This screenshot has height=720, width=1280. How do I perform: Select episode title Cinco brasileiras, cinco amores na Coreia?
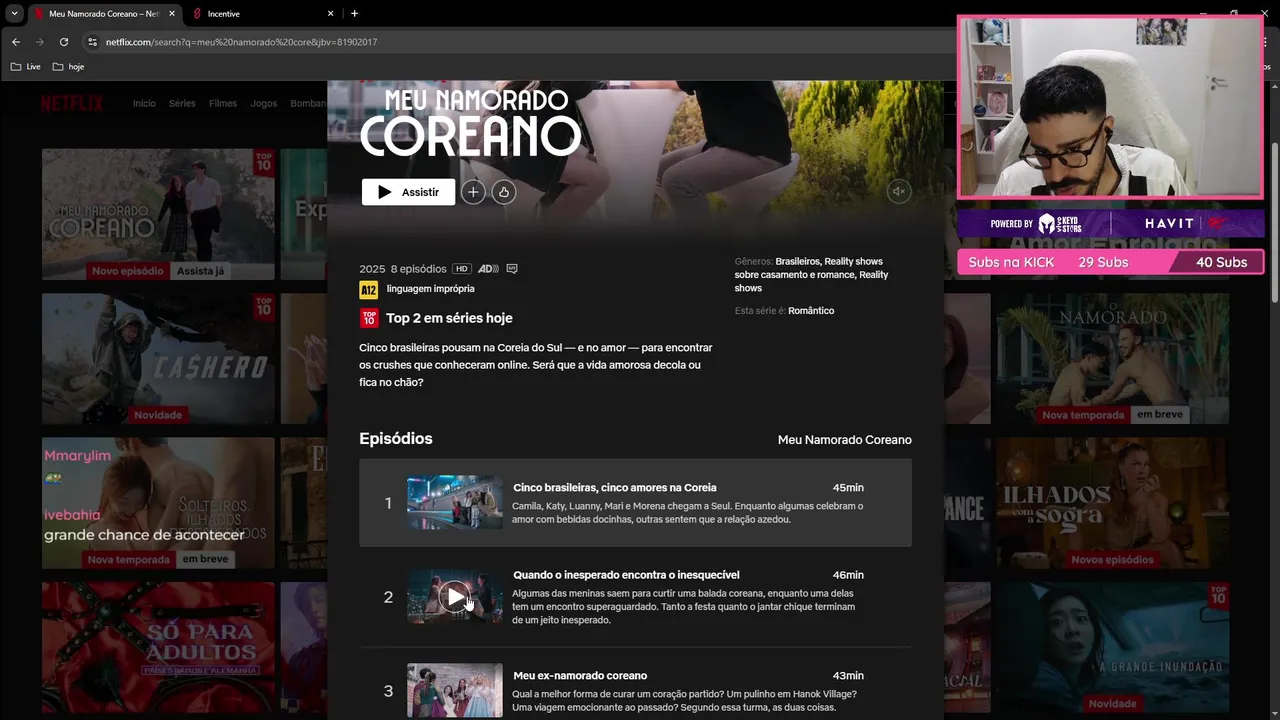tap(615, 488)
